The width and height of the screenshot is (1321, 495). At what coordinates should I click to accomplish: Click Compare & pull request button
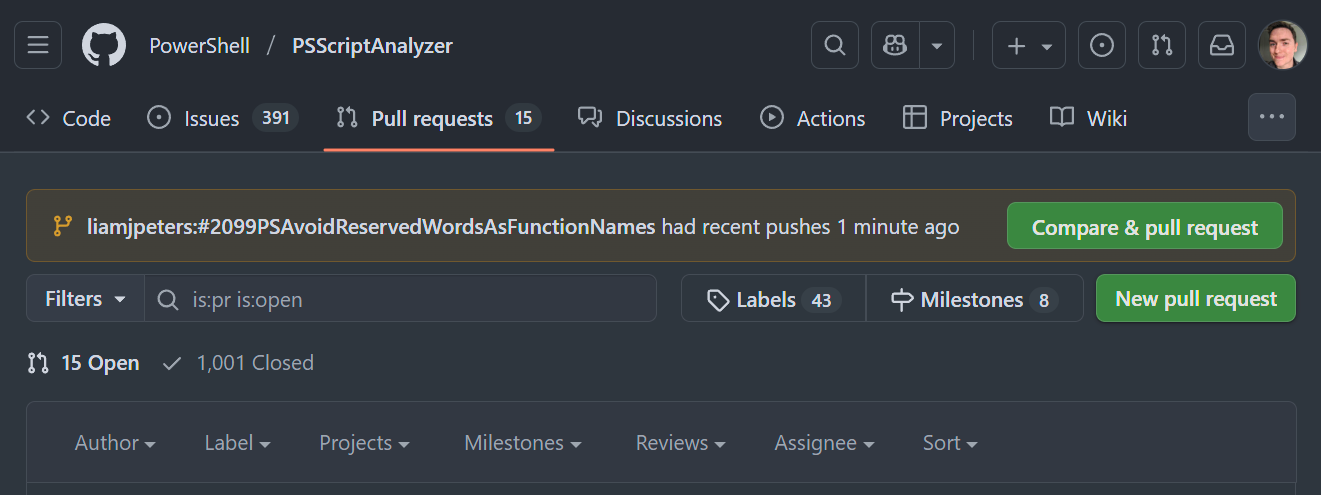[1145, 227]
